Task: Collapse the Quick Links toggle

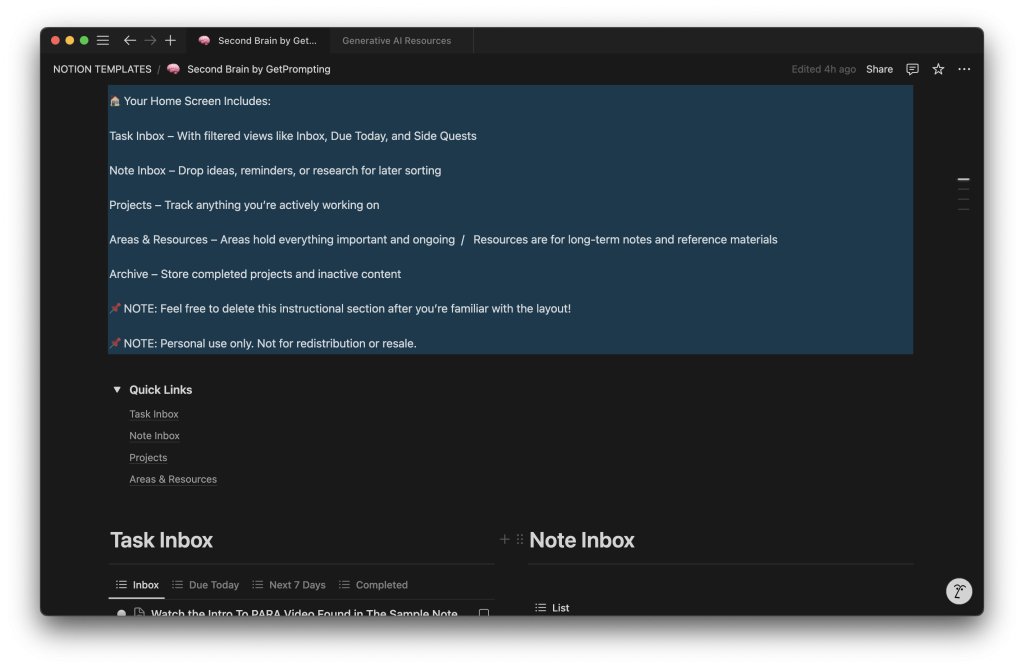Action: [117, 390]
